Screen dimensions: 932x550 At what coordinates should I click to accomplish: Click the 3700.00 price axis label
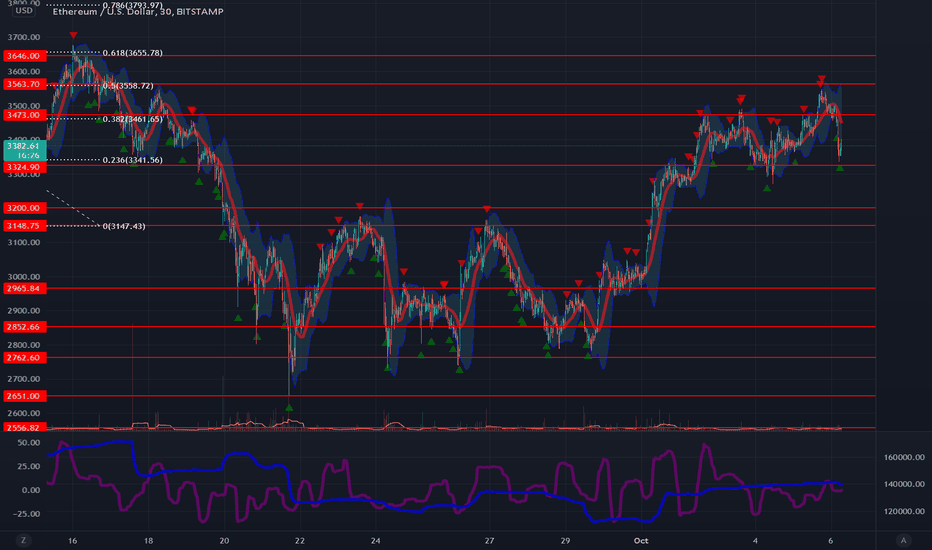24,37
